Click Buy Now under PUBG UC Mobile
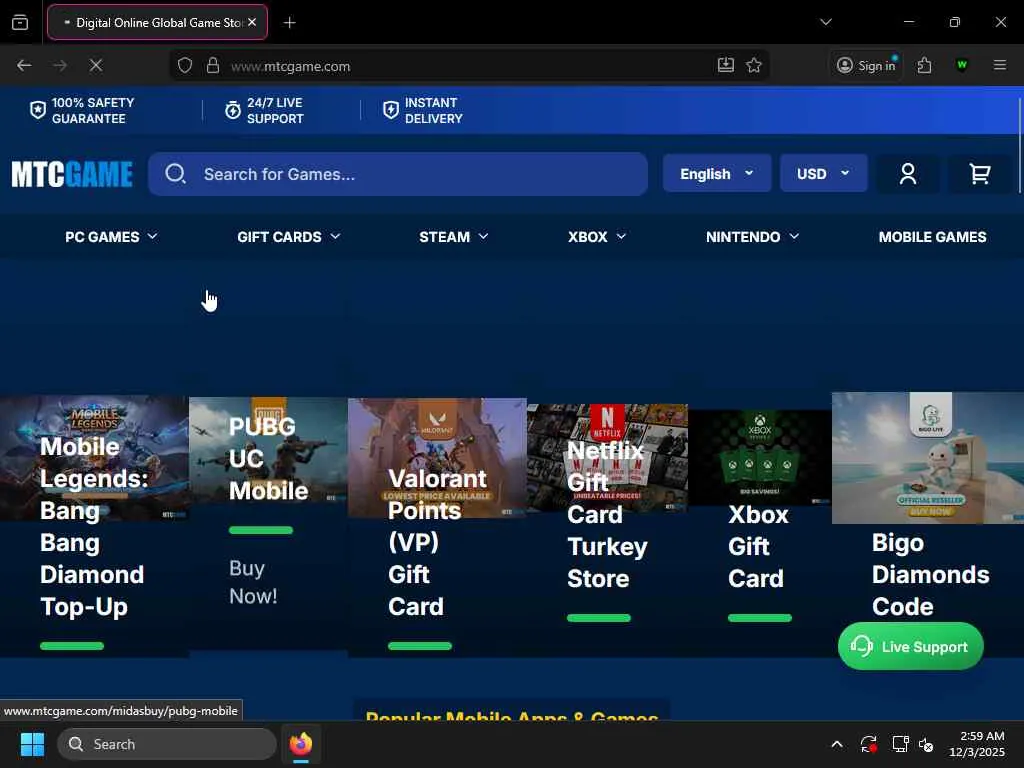Viewport: 1024px width, 768px height. [253, 582]
